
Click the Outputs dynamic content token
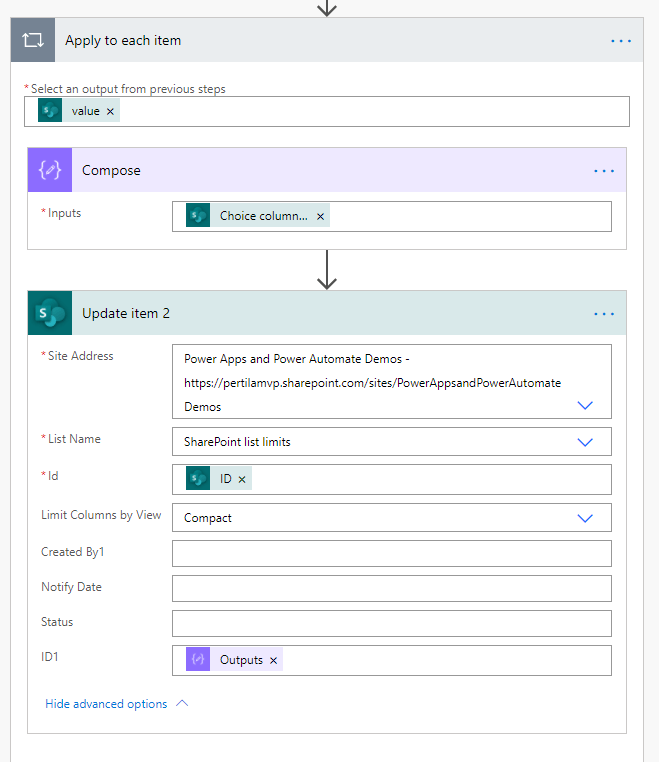pos(240,661)
